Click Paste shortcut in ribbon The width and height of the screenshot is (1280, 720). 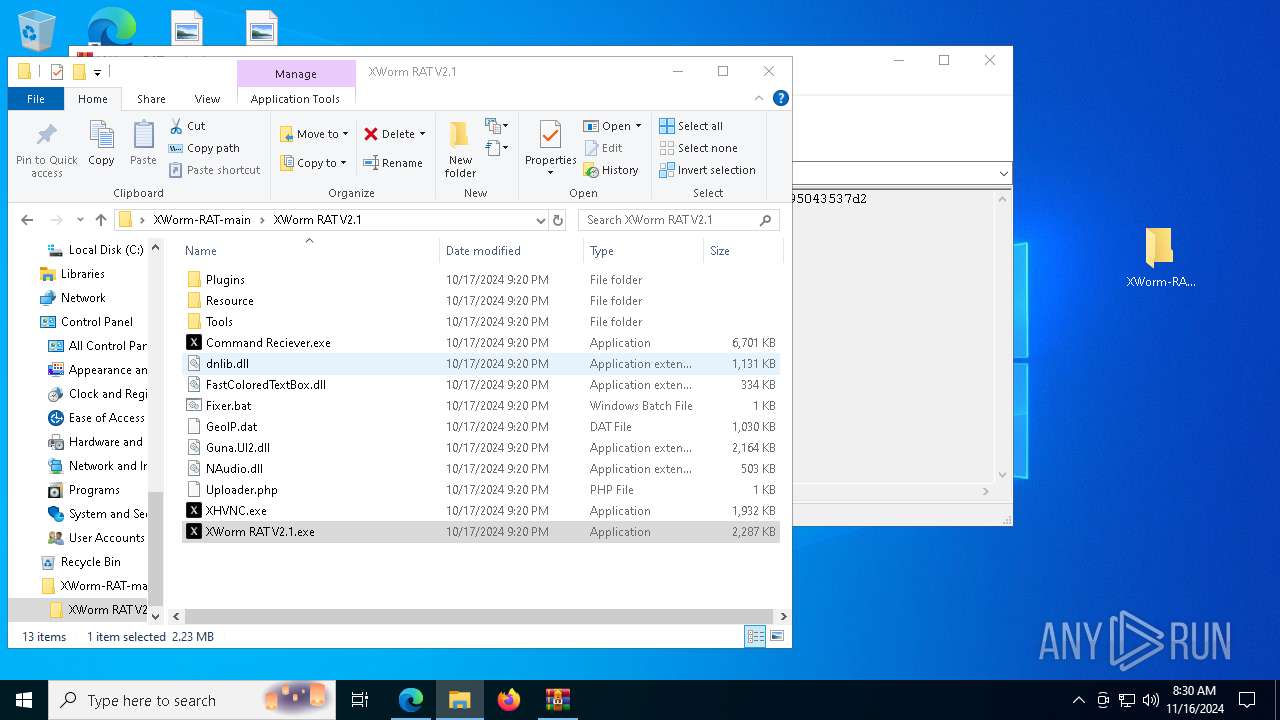[x=214, y=170]
